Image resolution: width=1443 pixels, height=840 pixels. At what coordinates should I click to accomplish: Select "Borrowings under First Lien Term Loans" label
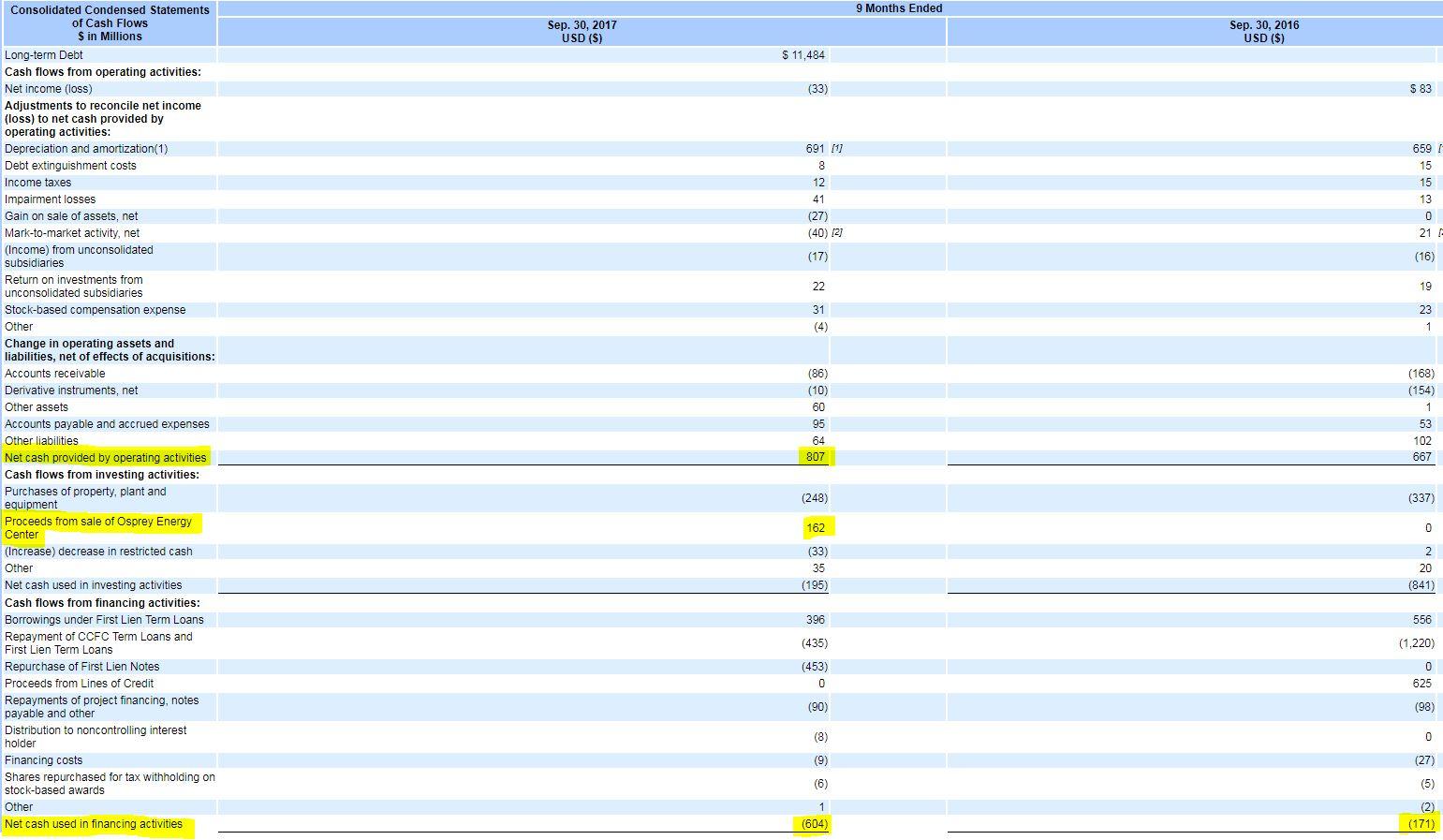click(104, 620)
